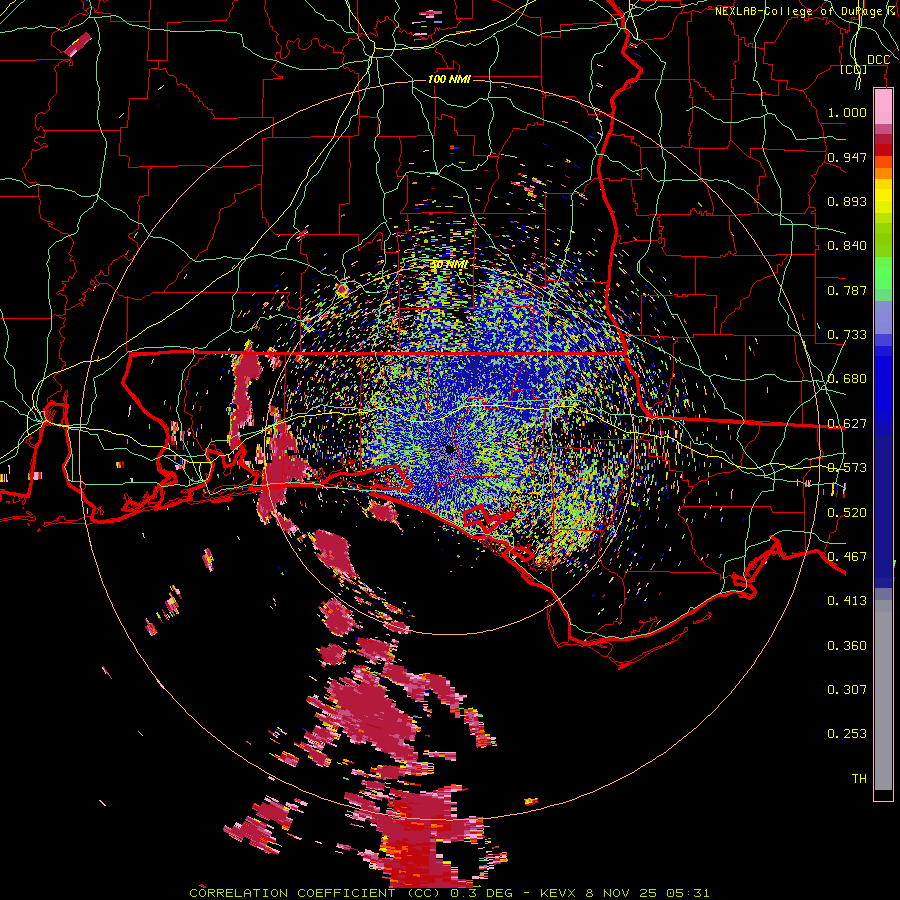Click the yellow segment of the color bar
This screenshot has width=900, height=900.
click(883, 198)
